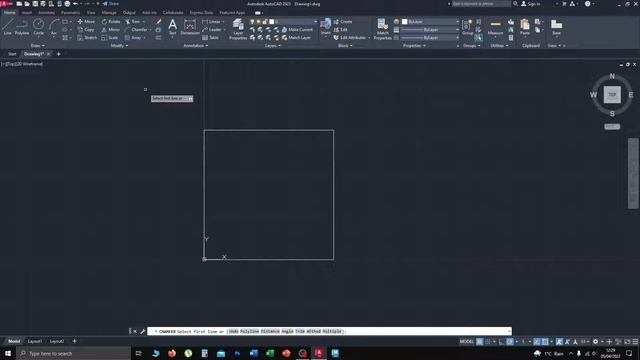The width and height of the screenshot is (640, 360).
Task: Insert a Table
Action: click(210, 38)
